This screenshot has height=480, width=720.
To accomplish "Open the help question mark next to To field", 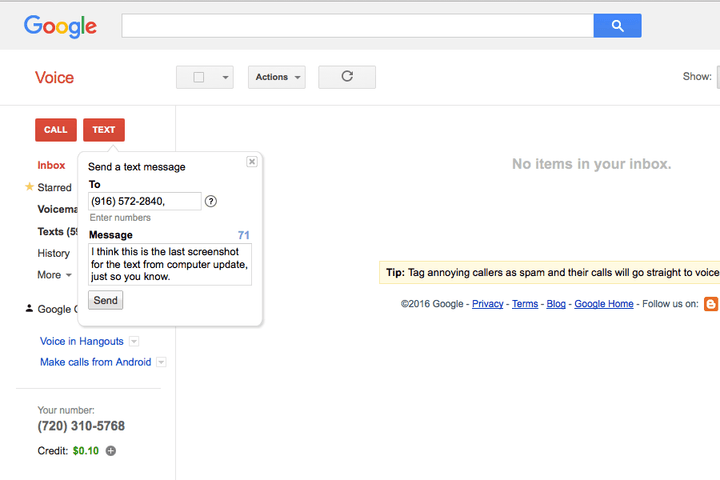I will coord(211,201).
